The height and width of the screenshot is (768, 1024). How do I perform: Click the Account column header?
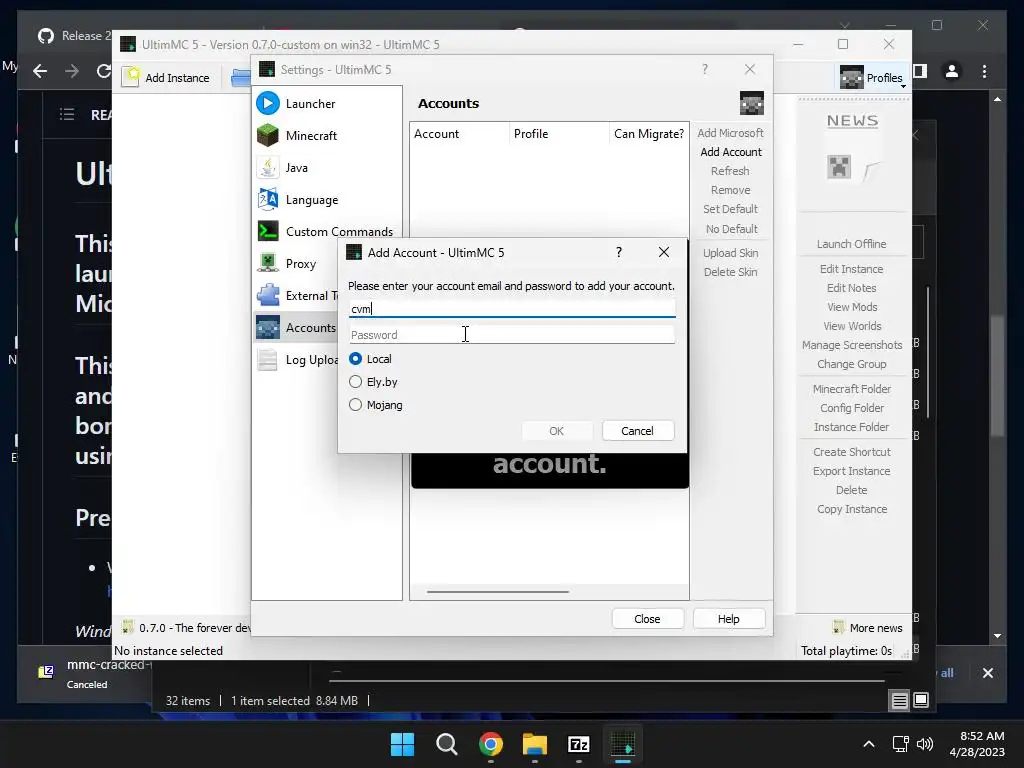point(460,133)
